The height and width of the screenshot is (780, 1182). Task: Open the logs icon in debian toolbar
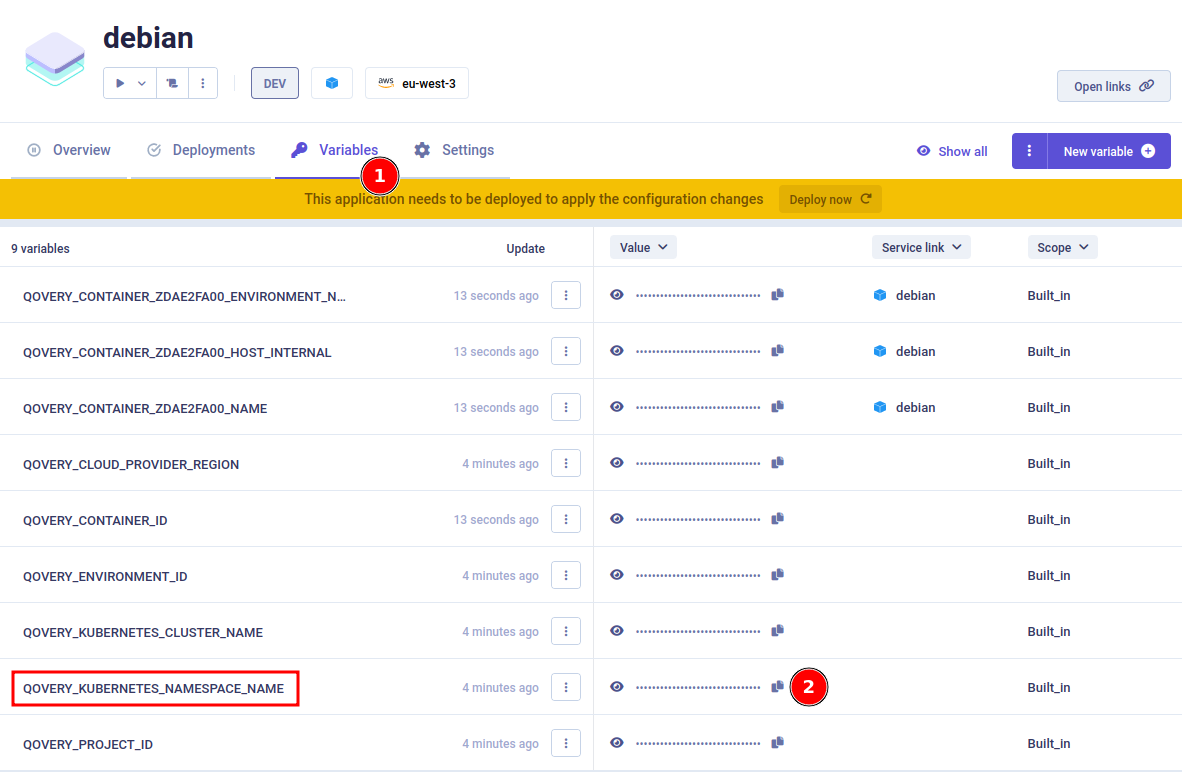[173, 84]
